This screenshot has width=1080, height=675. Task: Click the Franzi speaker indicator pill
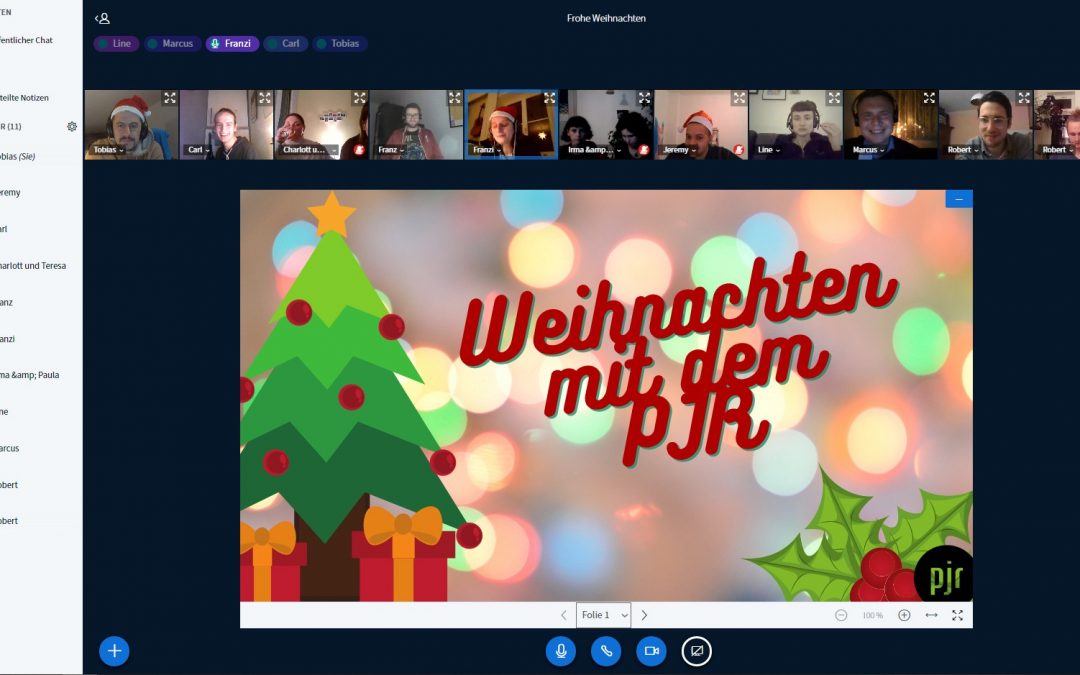(232, 43)
